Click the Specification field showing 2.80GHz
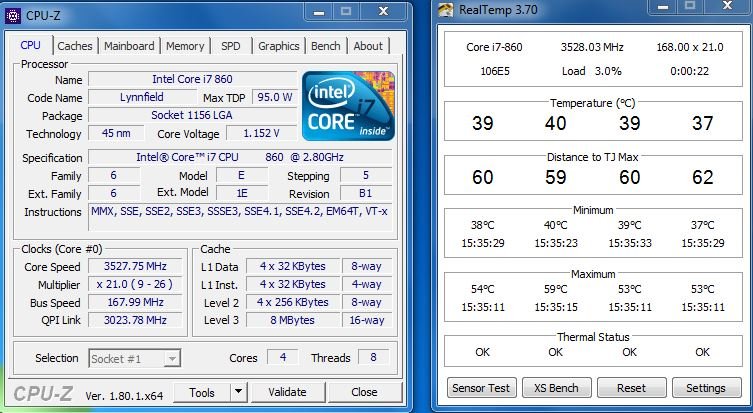This screenshot has width=753, height=413. point(240,158)
